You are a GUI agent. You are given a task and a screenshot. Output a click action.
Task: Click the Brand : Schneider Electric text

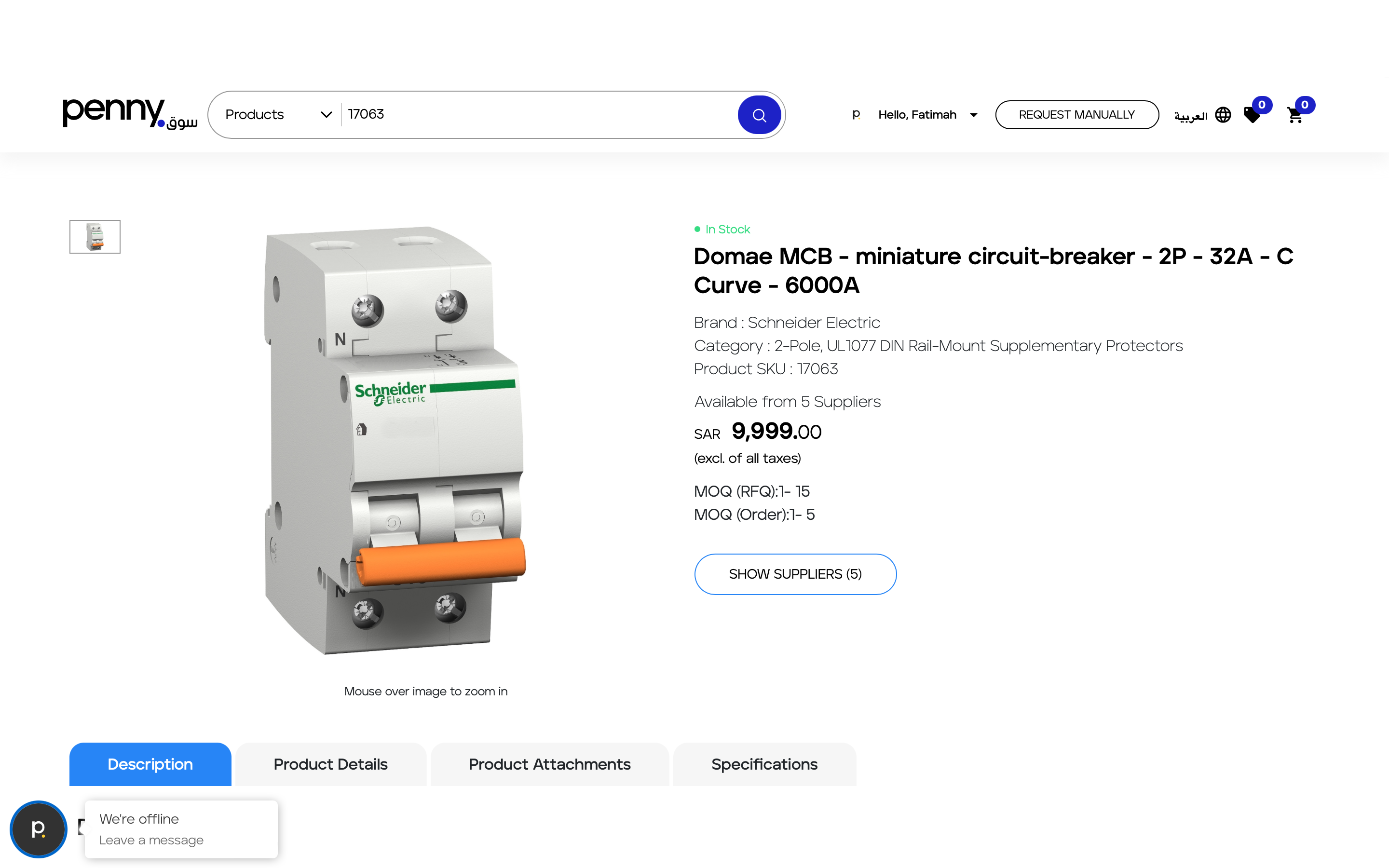click(x=787, y=323)
